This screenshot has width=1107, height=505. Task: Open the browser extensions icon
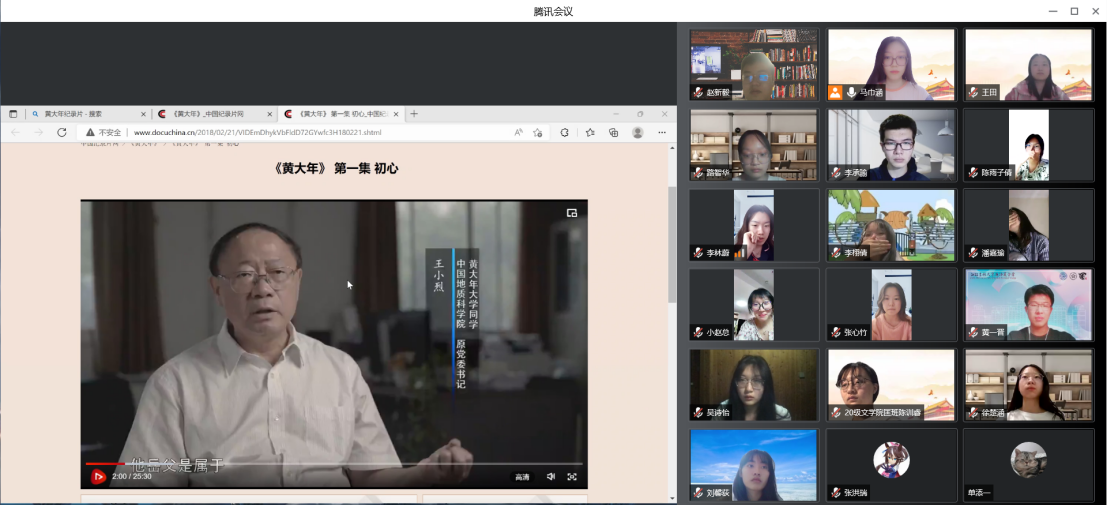coord(564,132)
